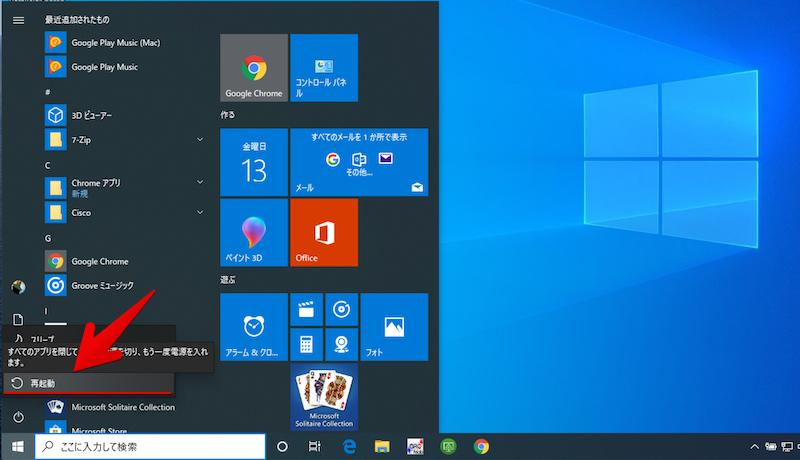
Task: Show hidden system tray icons
Action: (755, 446)
